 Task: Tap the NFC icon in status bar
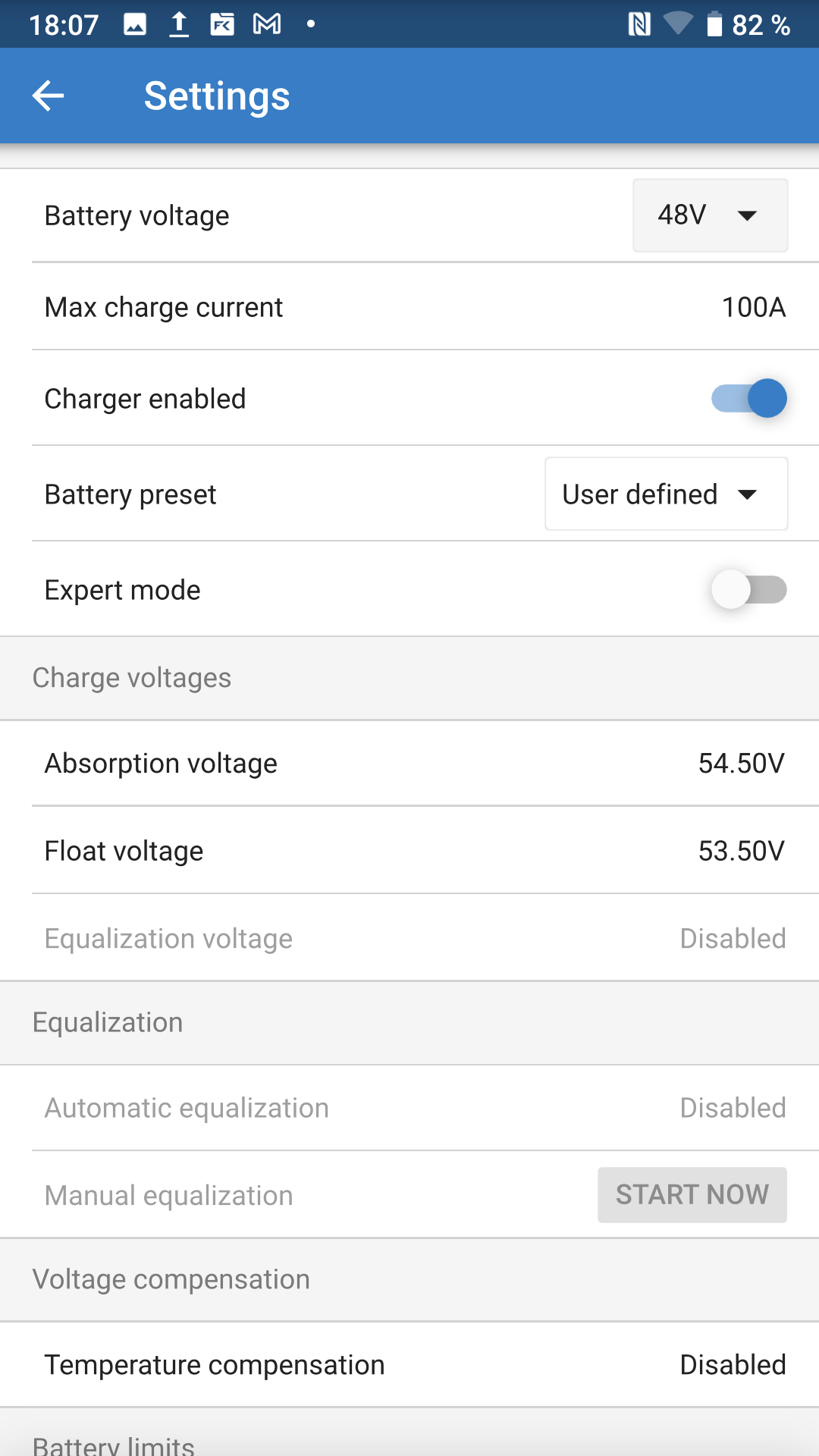(x=639, y=24)
